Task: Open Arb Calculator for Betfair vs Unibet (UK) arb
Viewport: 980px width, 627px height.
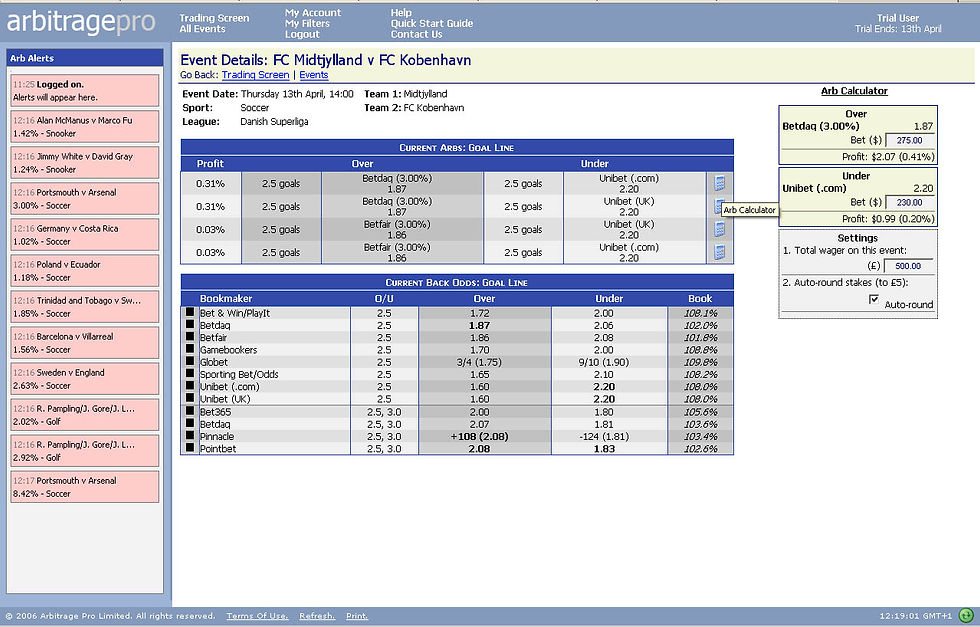Action: pyautogui.click(x=719, y=229)
